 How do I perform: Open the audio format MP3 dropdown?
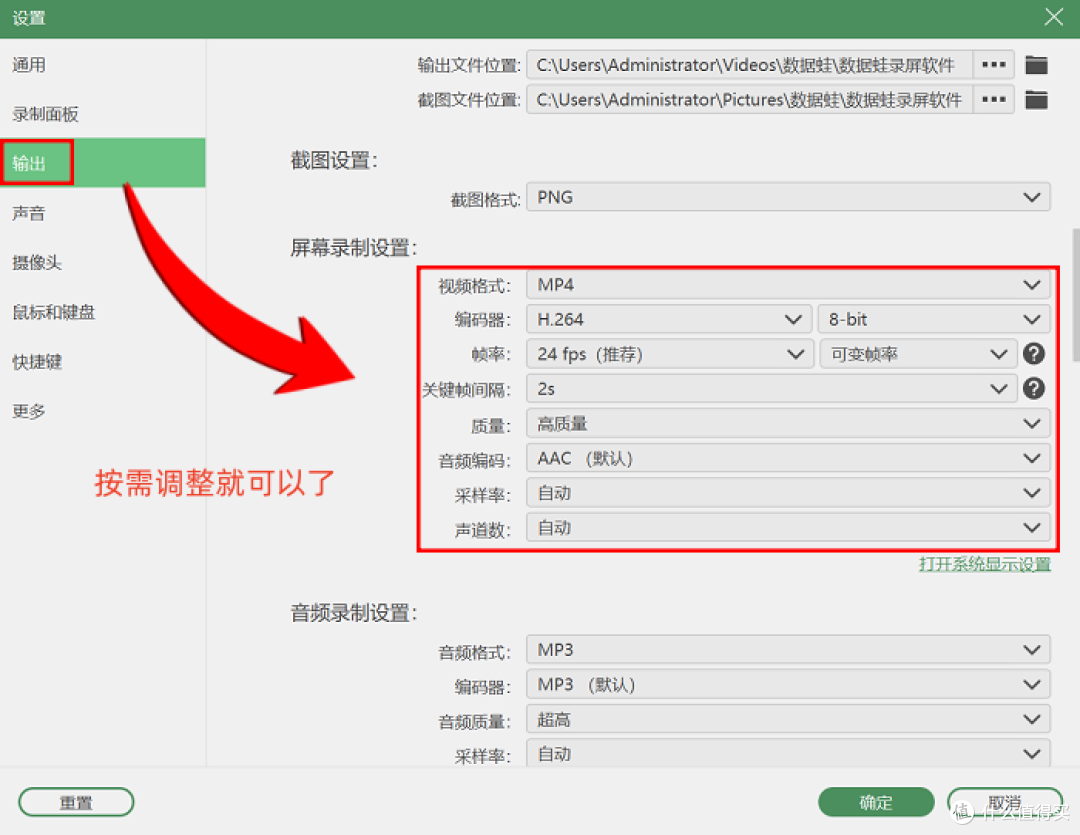click(x=788, y=650)
